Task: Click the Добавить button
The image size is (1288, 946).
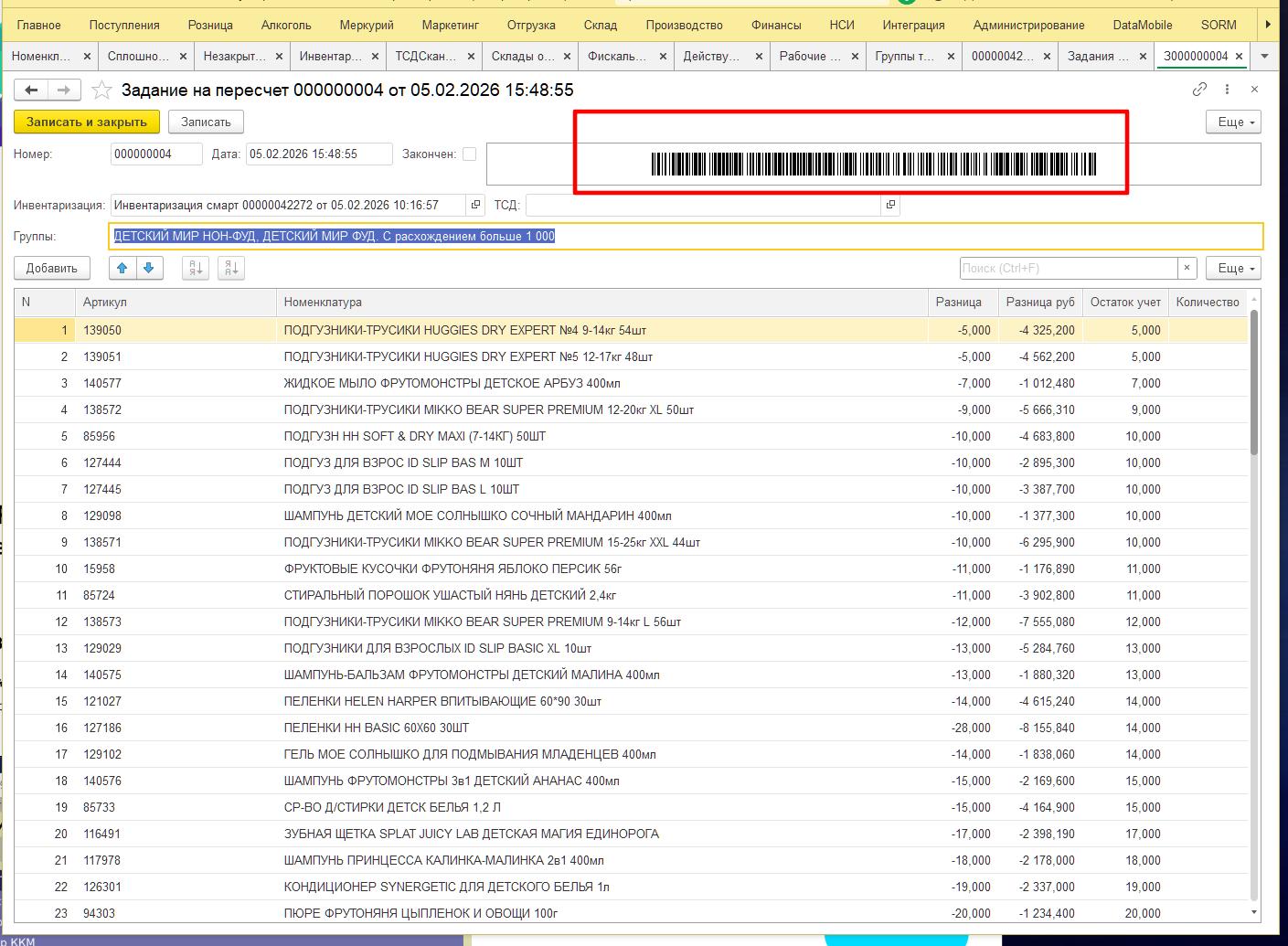Action: (x=52, y=268)
